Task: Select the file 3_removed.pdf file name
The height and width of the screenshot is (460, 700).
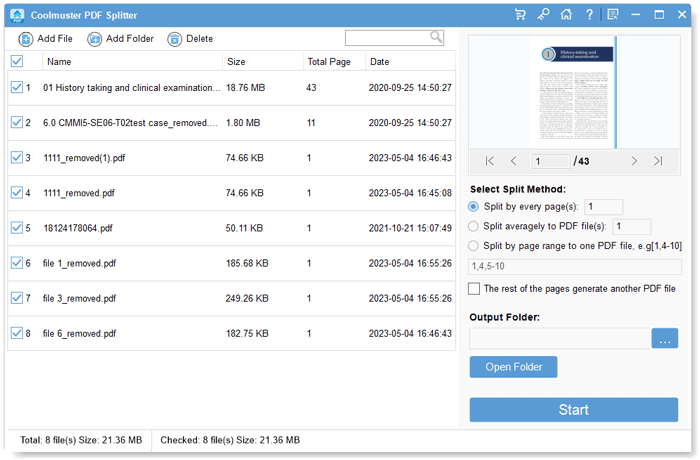Action: point(79,298)
